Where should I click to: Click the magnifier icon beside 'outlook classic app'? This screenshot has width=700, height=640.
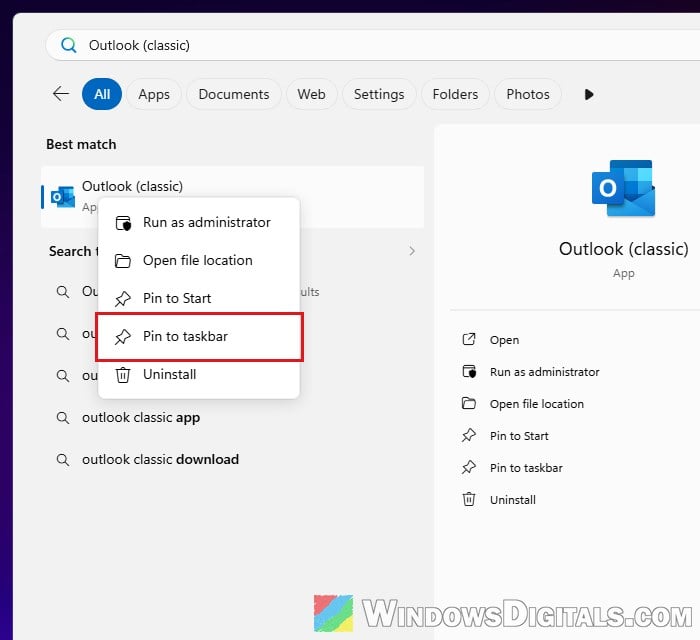point(63,418)
